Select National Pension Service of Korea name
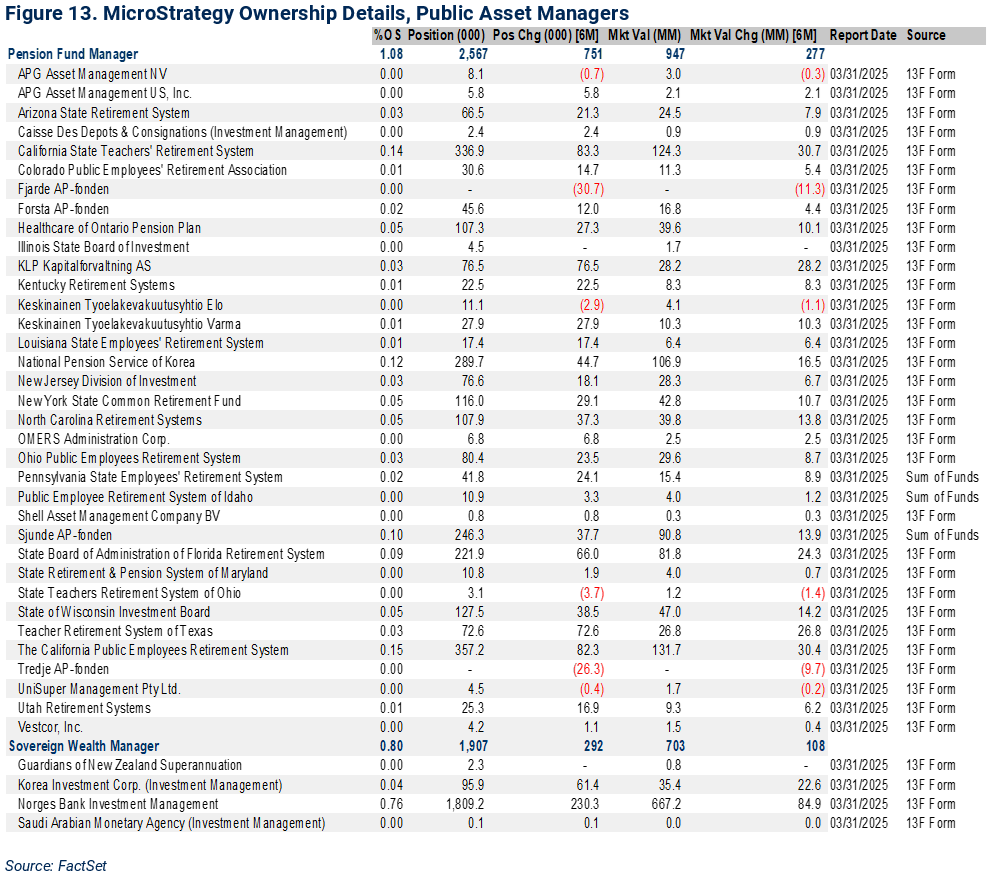The image size is (992, 878). (x=106, y=362)
